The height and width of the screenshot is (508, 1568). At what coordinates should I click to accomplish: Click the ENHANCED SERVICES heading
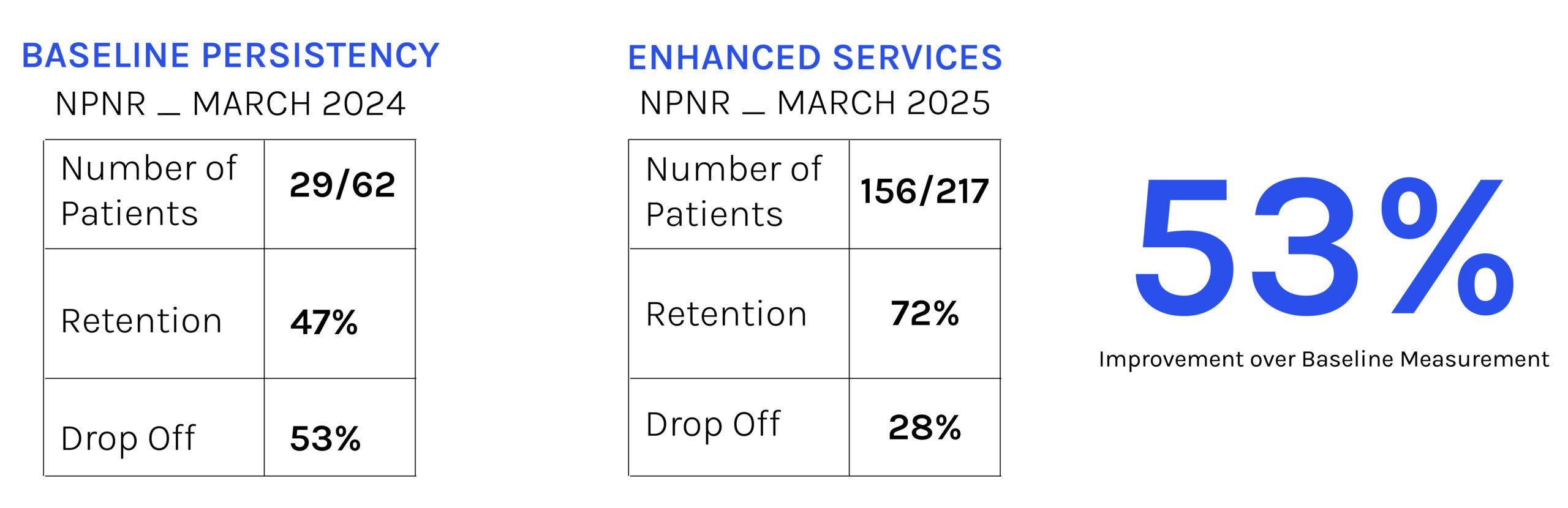click(815, 58)
